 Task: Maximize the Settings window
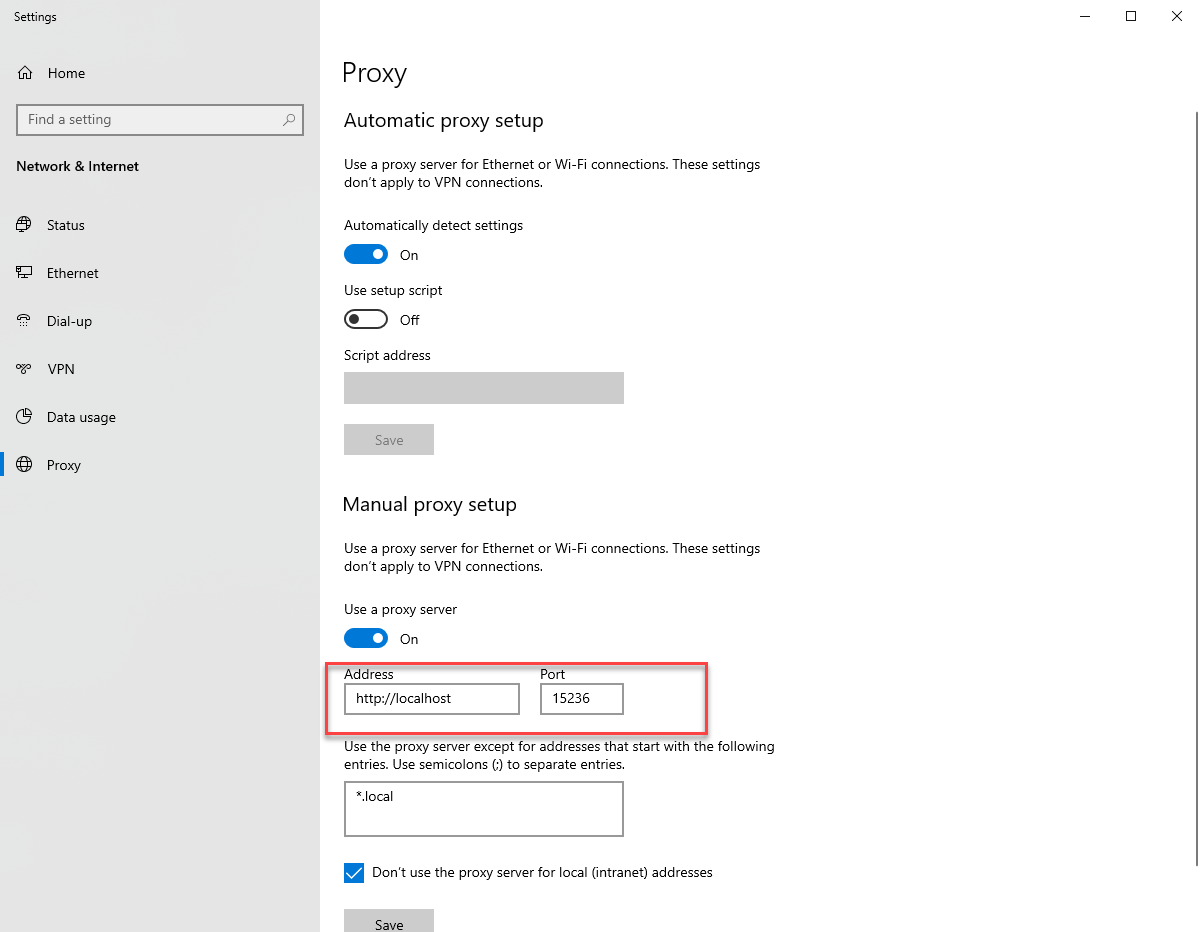(1131, 16)
